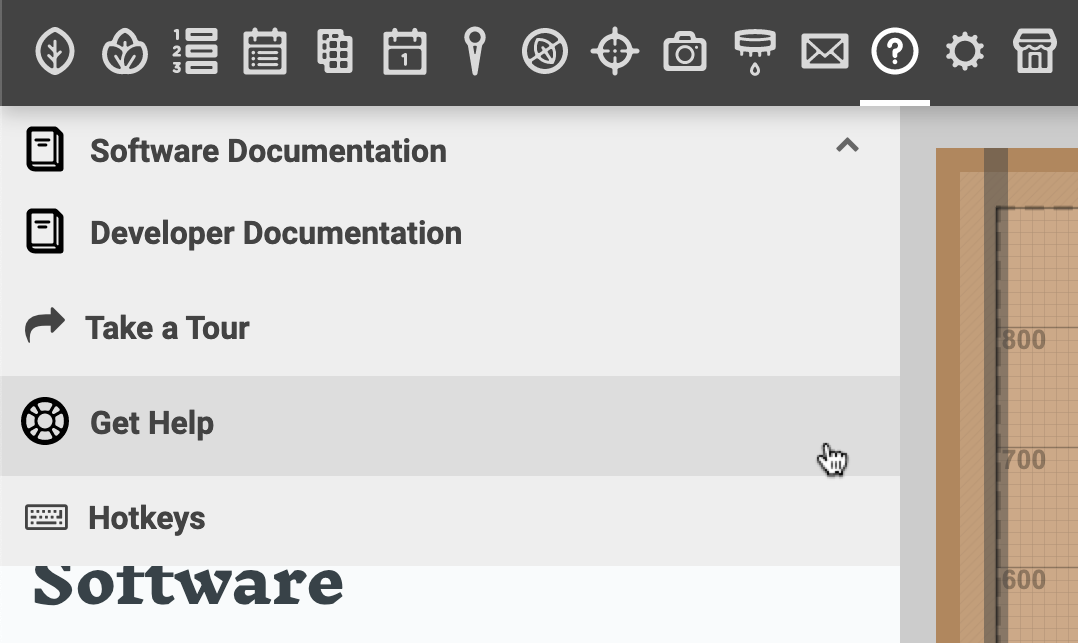
Task: Select the varieties icon with three leaves
Action: [124, 52]
